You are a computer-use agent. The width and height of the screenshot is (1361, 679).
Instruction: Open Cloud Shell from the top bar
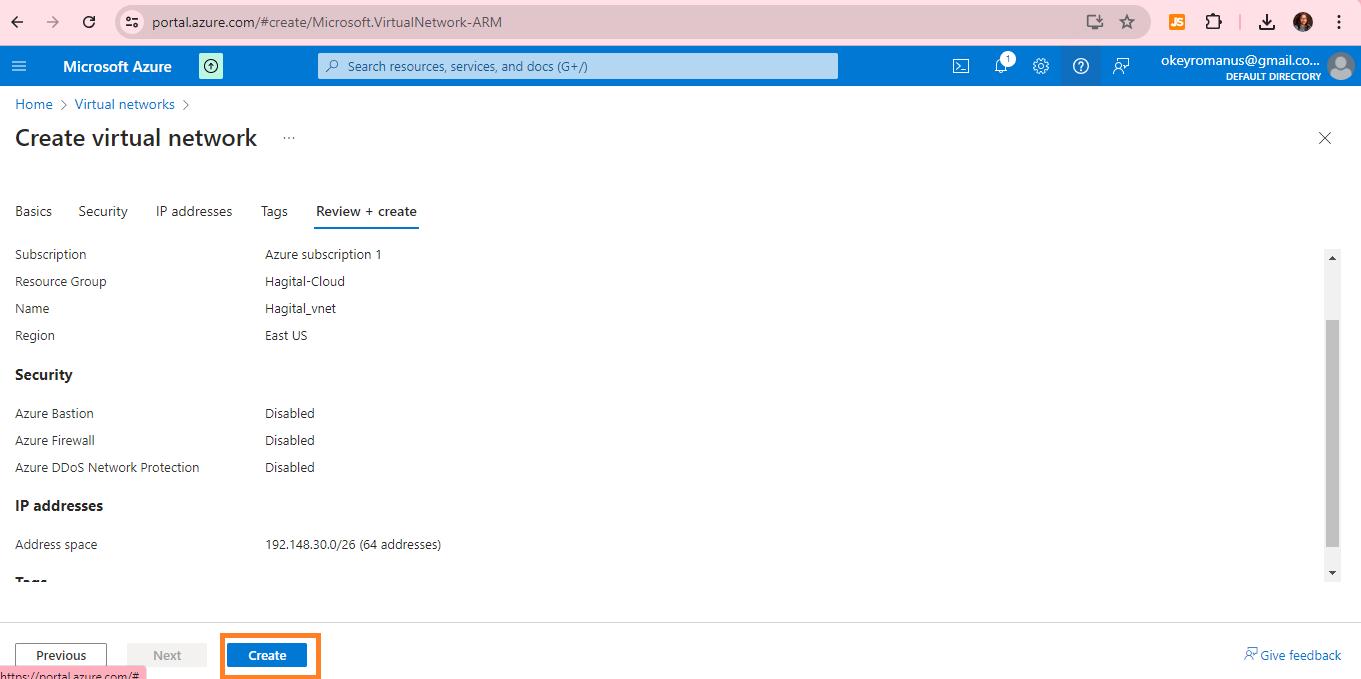(961, 66)
